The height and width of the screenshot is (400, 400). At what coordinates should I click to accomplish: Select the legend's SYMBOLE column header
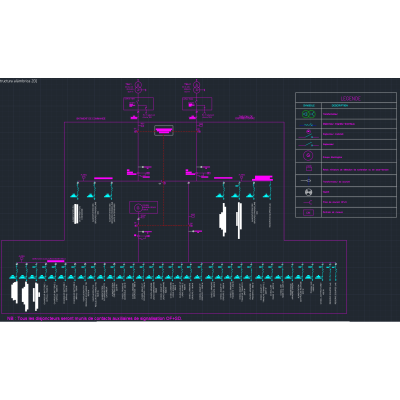[308, 105]
